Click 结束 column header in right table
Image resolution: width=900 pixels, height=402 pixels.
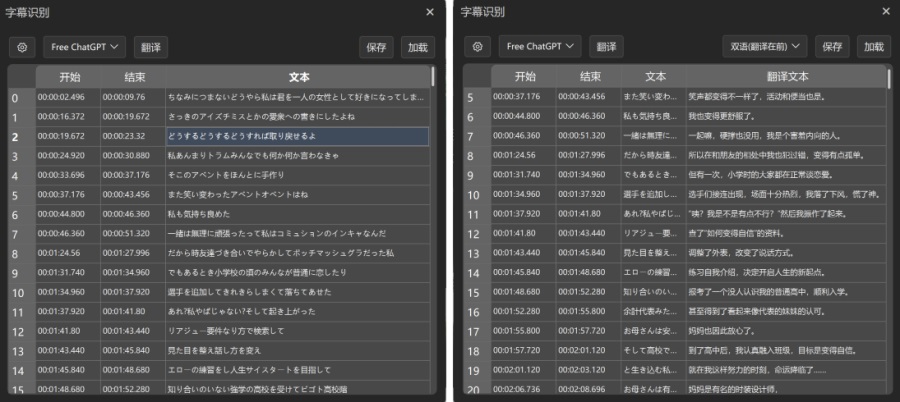pyautogui.click(x=589, y=76)
